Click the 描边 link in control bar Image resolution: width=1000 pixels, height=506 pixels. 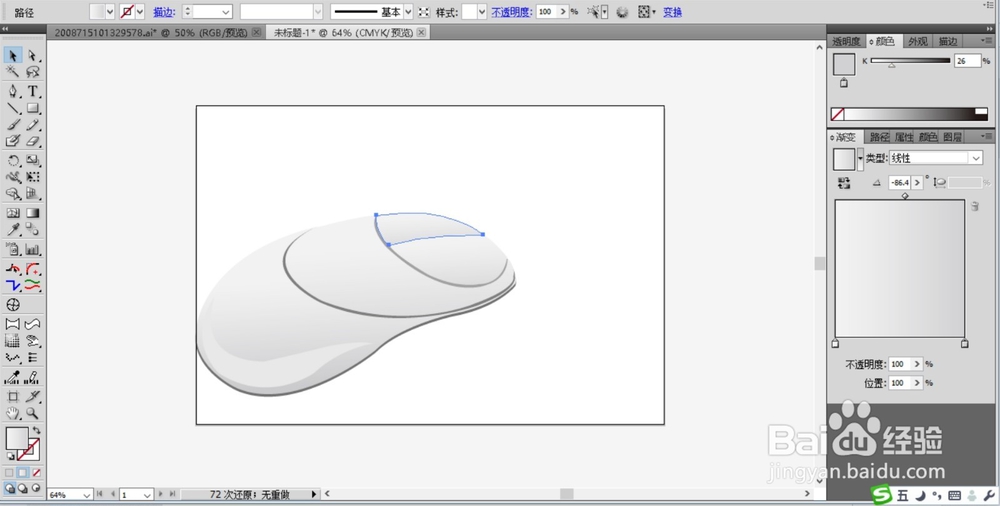coord(165,12)
